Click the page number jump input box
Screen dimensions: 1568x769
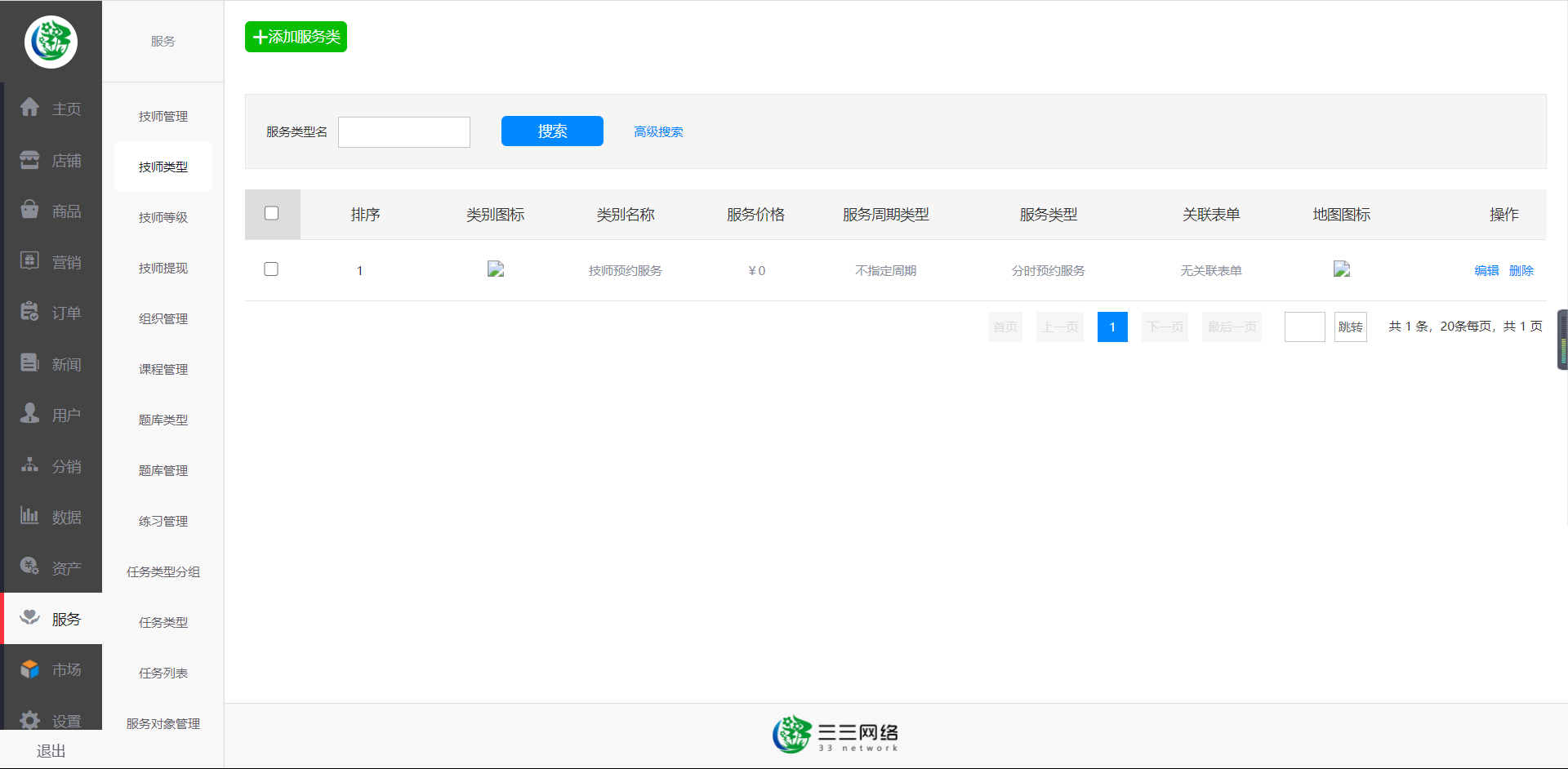pos(1304,327)
